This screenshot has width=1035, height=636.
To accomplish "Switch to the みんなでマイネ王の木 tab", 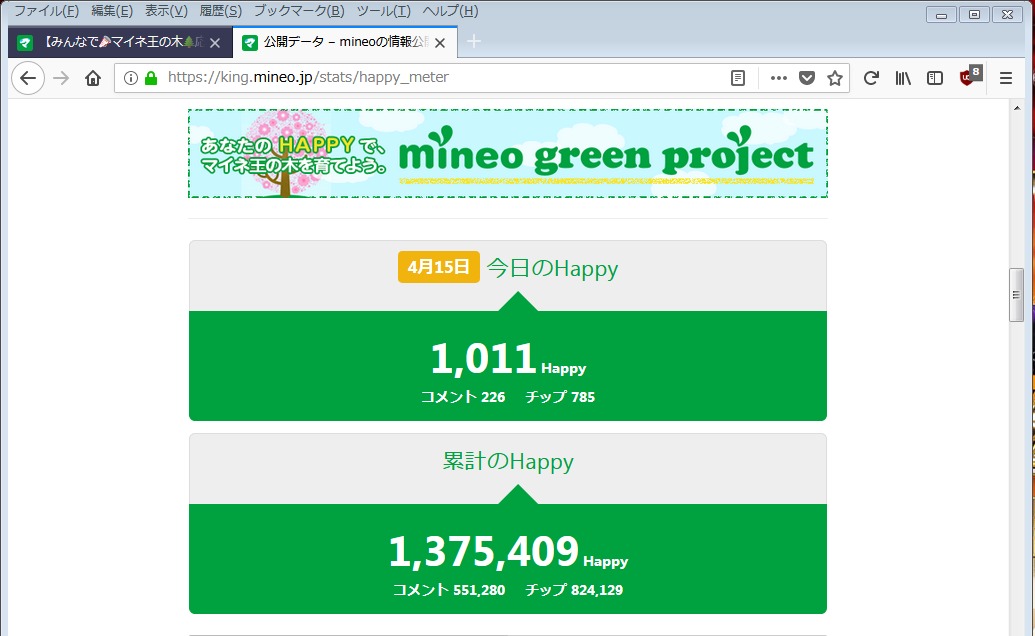I will 120,42.
